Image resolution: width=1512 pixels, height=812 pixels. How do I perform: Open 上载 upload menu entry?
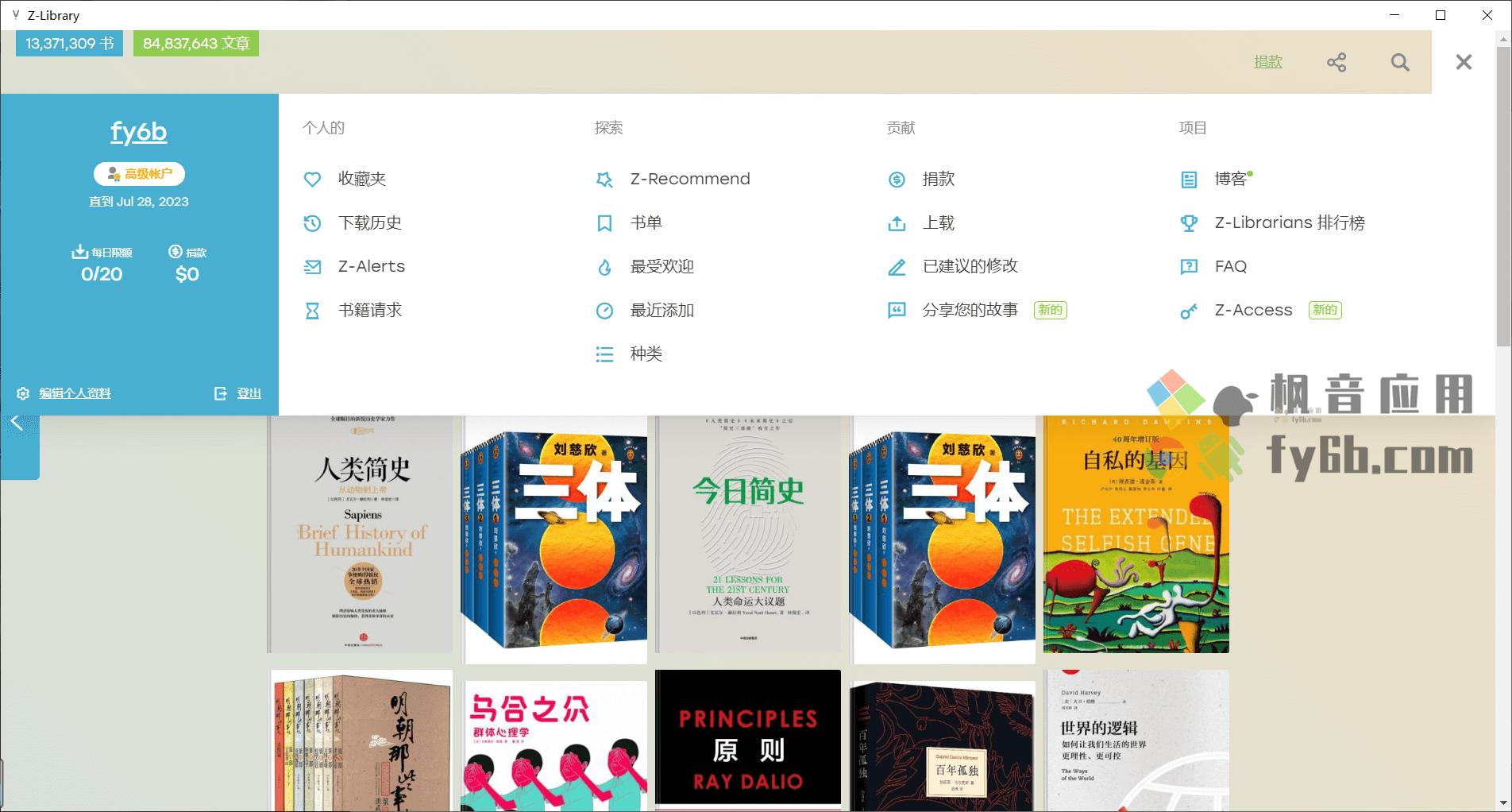939,222
